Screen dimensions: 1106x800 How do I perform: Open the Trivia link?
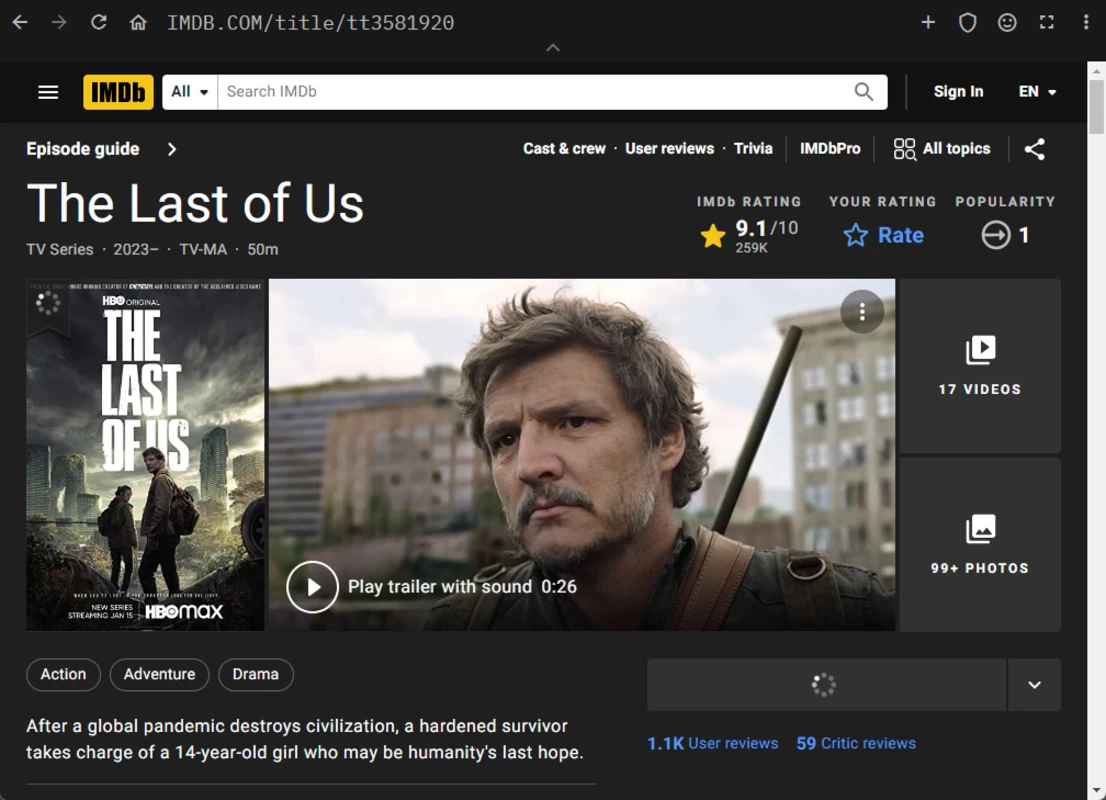[x=753, y=149]
